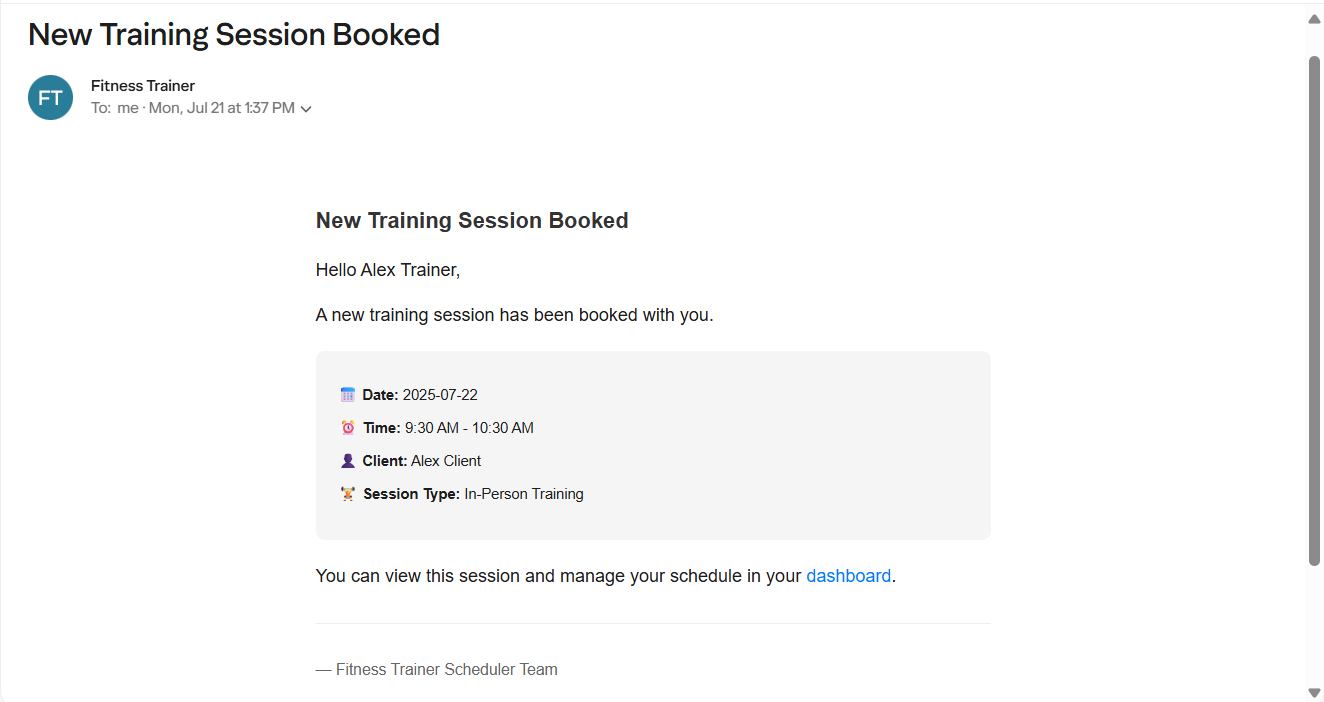
Task: Select the person icon beside Client
Action: point(348,460)
